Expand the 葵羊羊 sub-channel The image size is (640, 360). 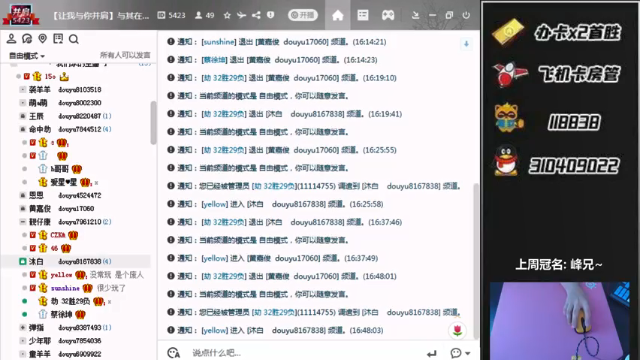(x=23, y=89)
